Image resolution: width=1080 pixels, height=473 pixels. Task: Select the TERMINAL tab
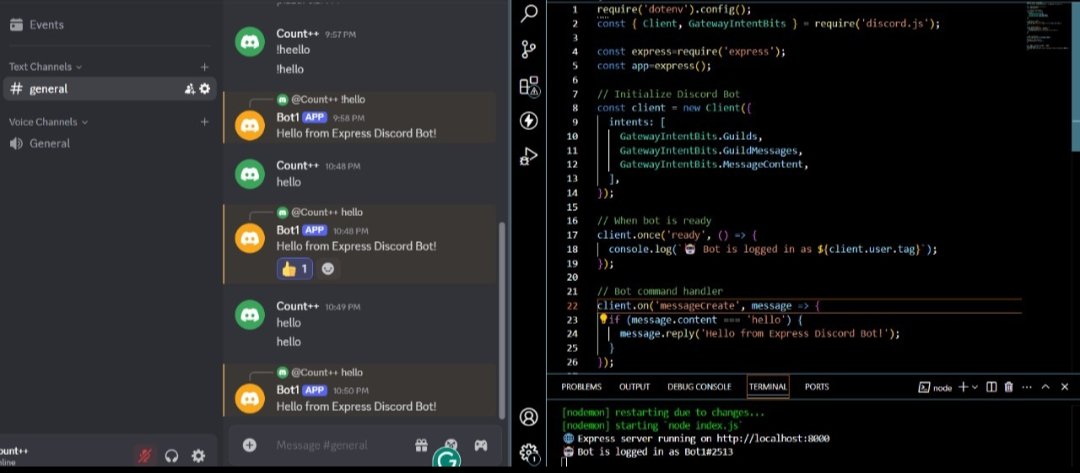(x=768, y=387)
